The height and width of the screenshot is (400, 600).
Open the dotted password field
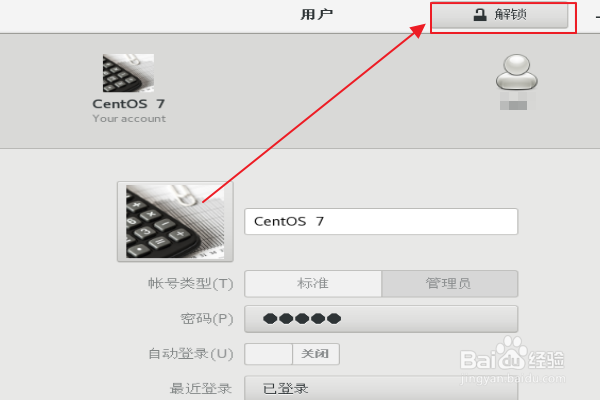pyautogui.click(x=381, y=319)
